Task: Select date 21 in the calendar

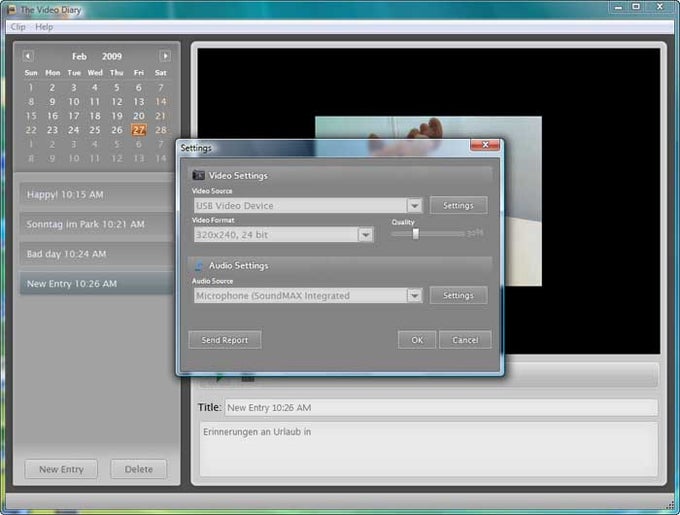Action: (x=160, y=116)
